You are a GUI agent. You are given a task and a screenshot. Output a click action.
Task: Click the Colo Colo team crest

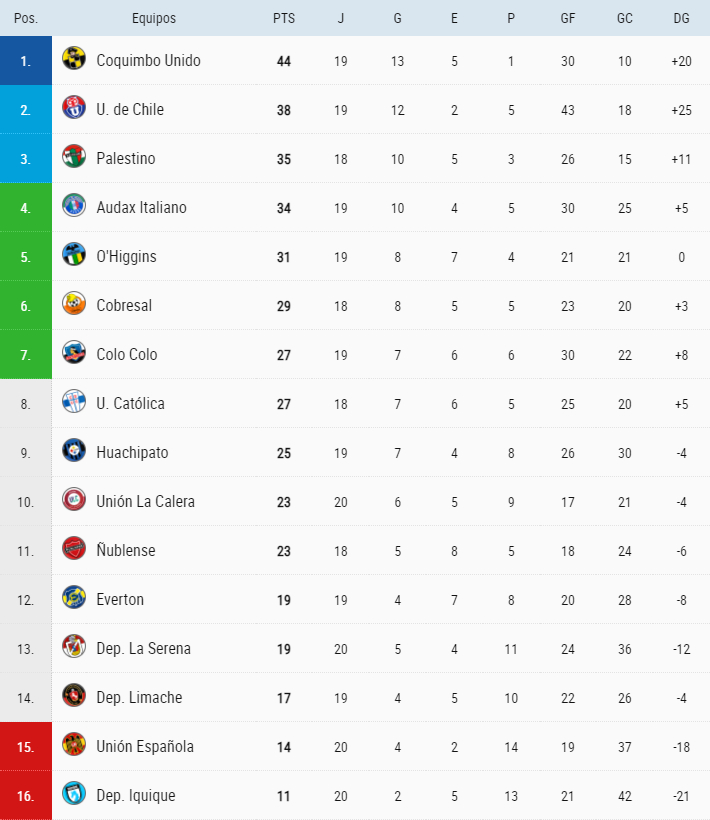point(73,354)
